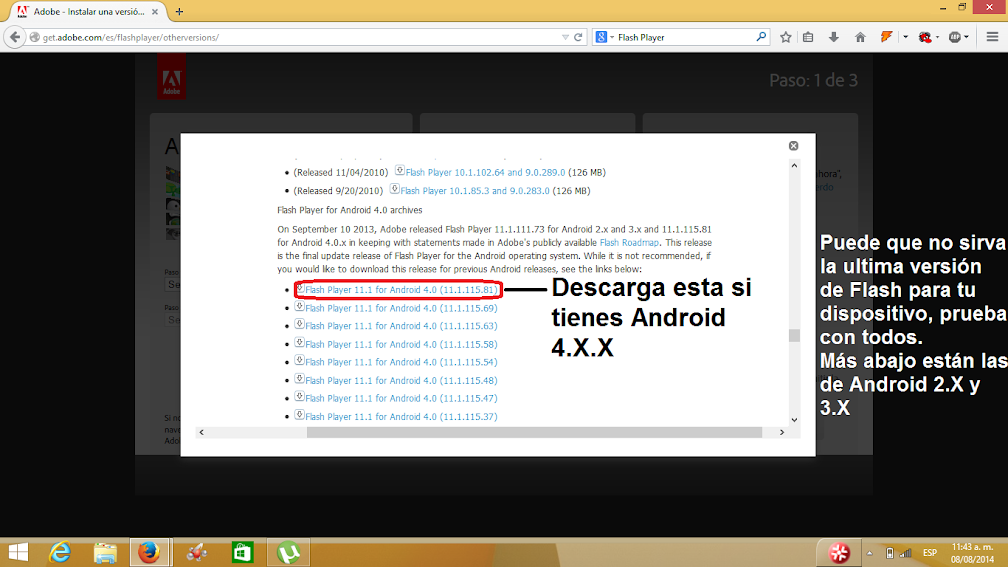Download Flash Player 11.1 Android 4.0 (11.1.115.47)
1008x567 pixels.
(401, 398)
